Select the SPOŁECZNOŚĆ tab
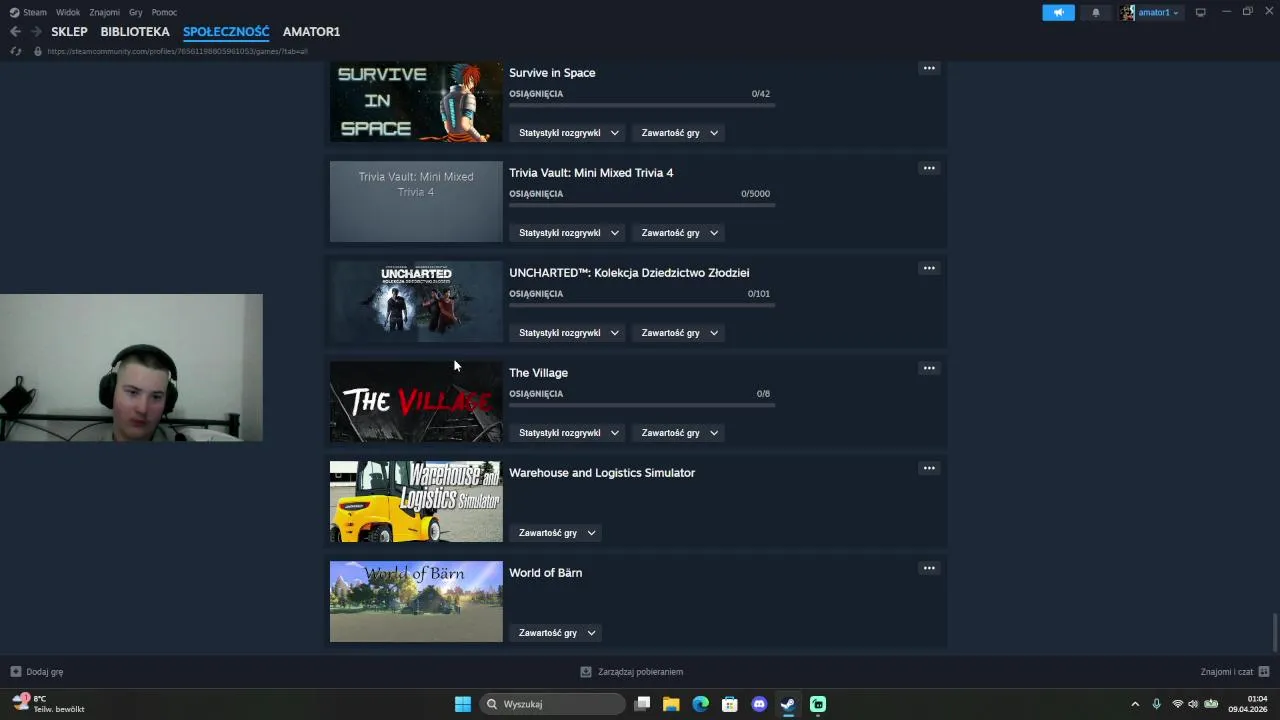The width and height of the screenshot is (1280, 720). point(226,32)
